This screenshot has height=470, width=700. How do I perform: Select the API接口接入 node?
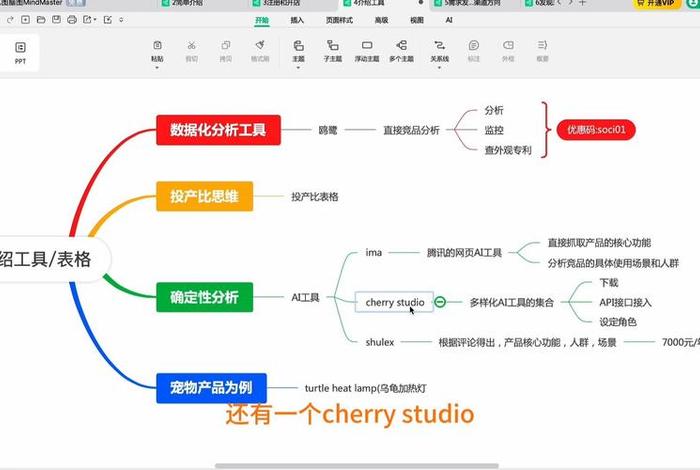(625, 303)
